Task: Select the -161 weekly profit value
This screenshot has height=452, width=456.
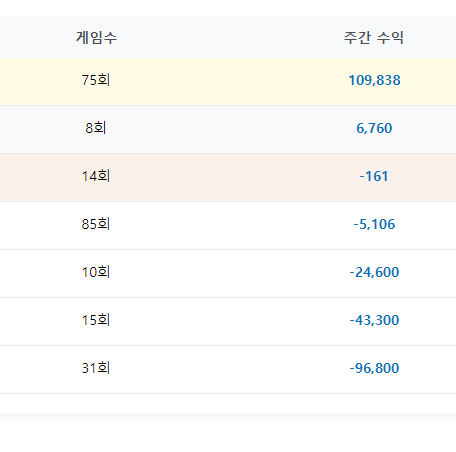Action: click(x=374, y=176)
